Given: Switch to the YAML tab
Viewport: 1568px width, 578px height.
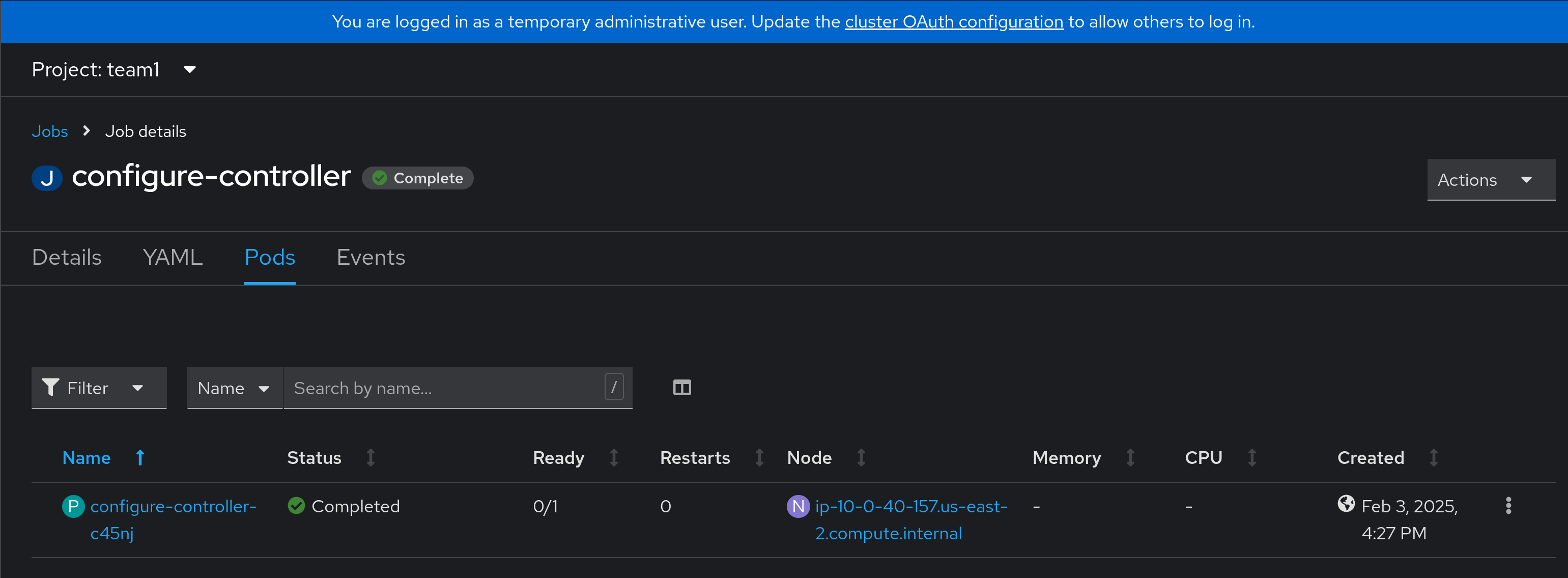Looking at the screenshot, I should point(172,258).
